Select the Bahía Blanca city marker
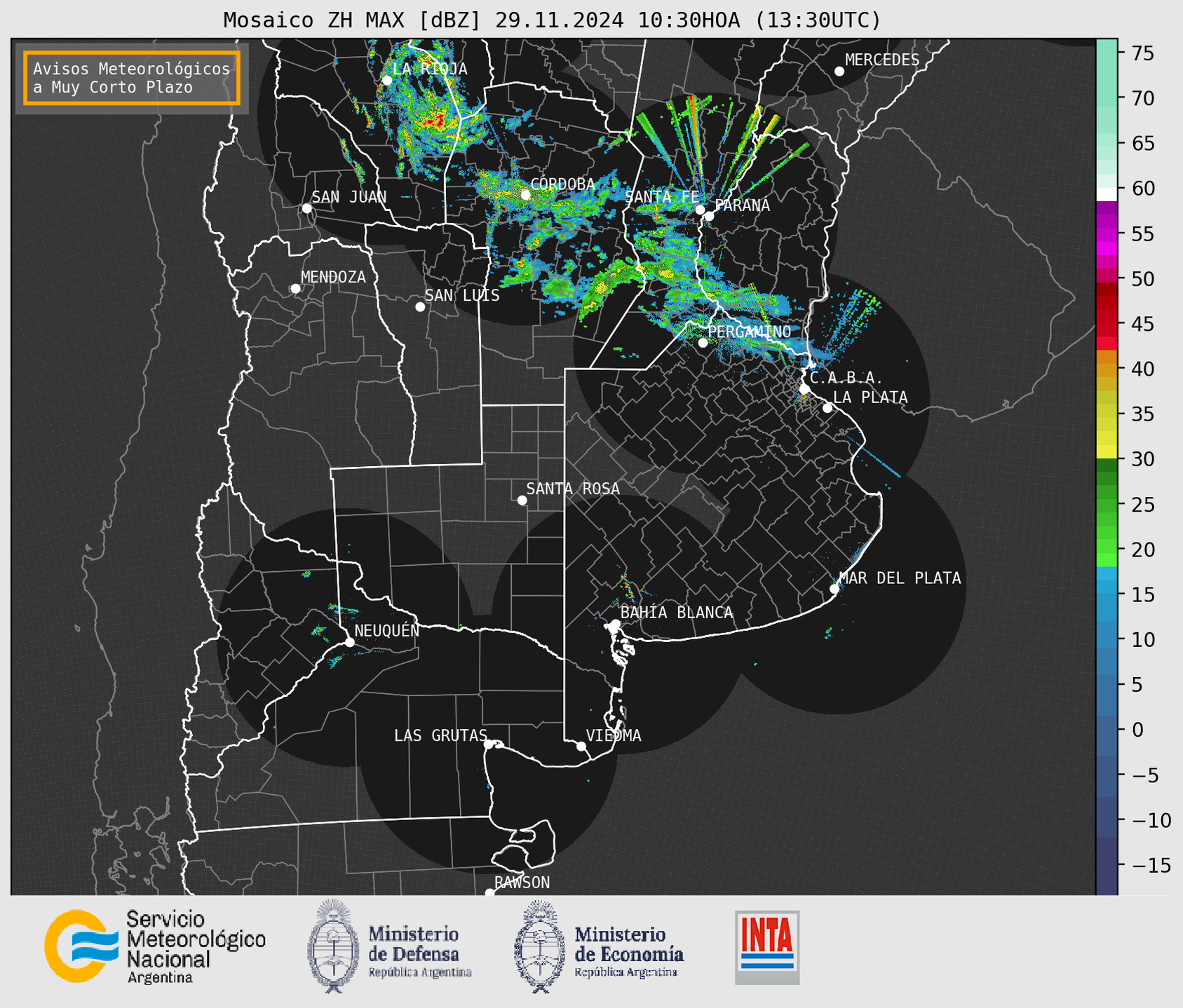1183x1008 pixels. click(615, 624)
